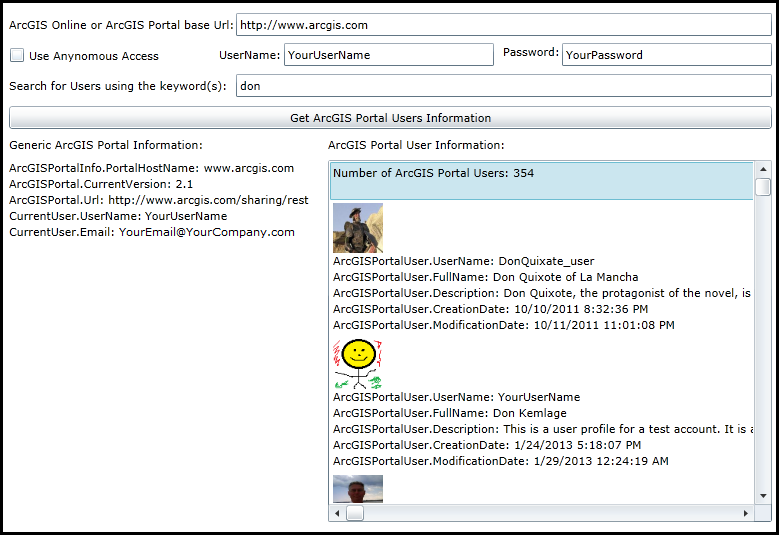Select the Number of ArcGIS Portal Users row
Screen dimensions: 779x535
542,181
